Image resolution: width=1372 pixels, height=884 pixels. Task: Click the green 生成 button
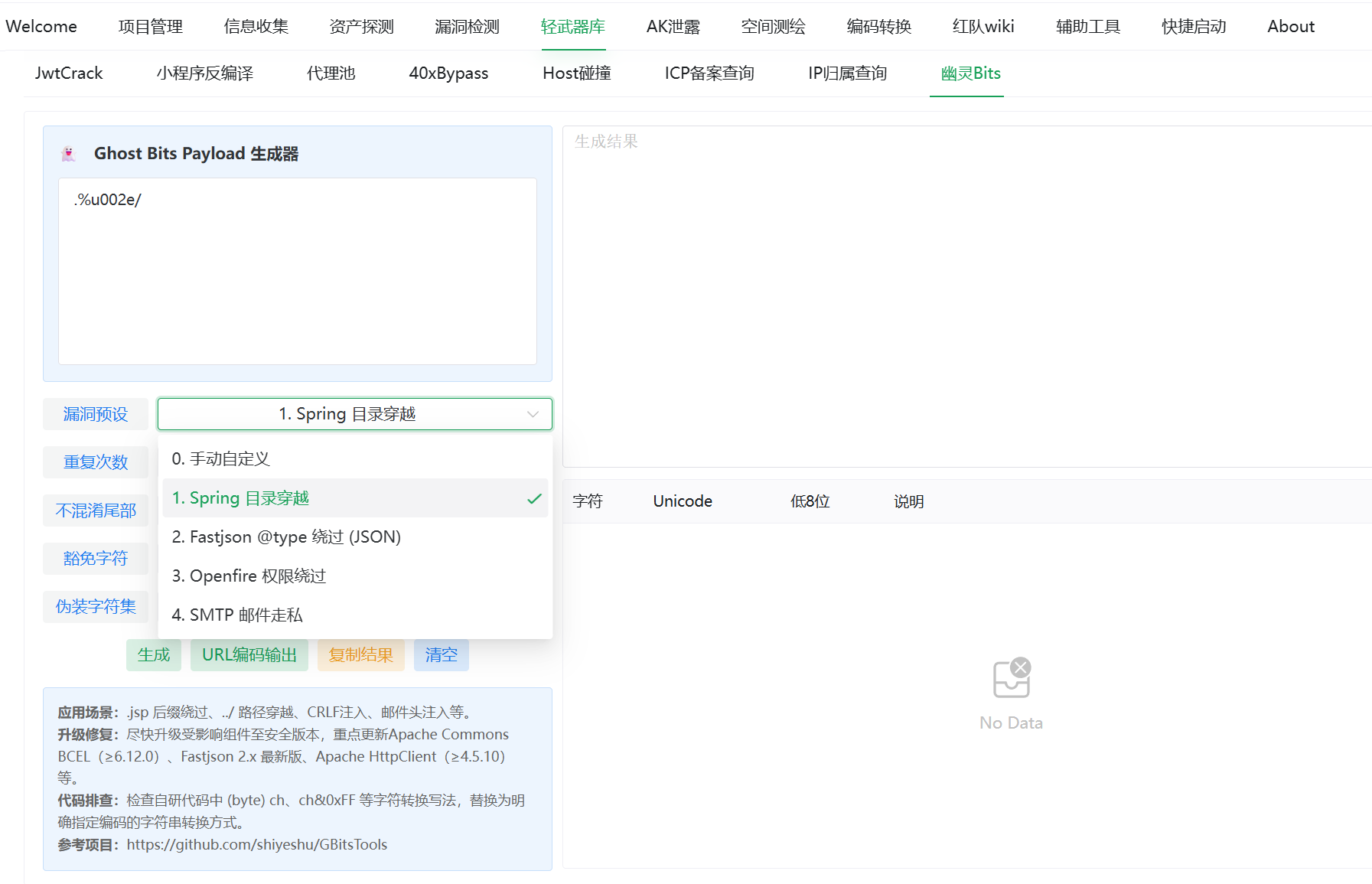pyautogui.click(x=154, y=655)
